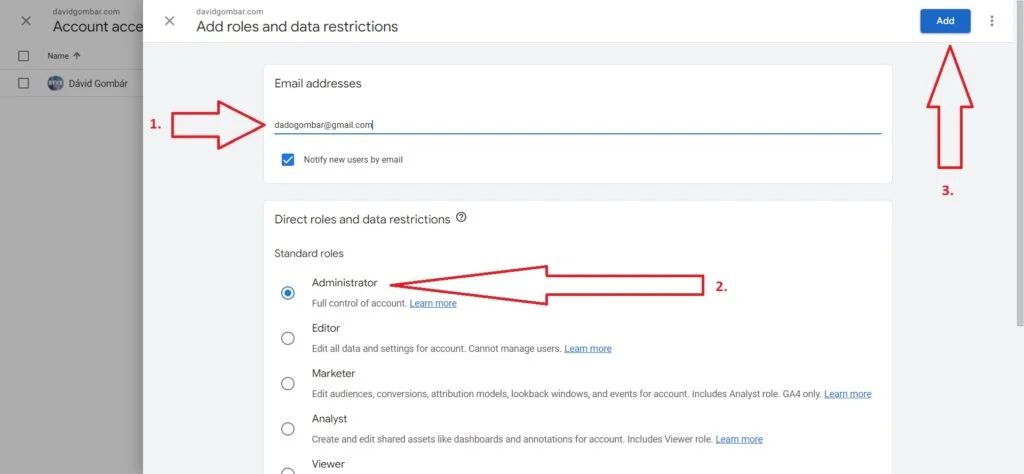This screenshot has height=474, width=1024.
Task: Open Learn more link for Editor role
Action: (588, 349)
